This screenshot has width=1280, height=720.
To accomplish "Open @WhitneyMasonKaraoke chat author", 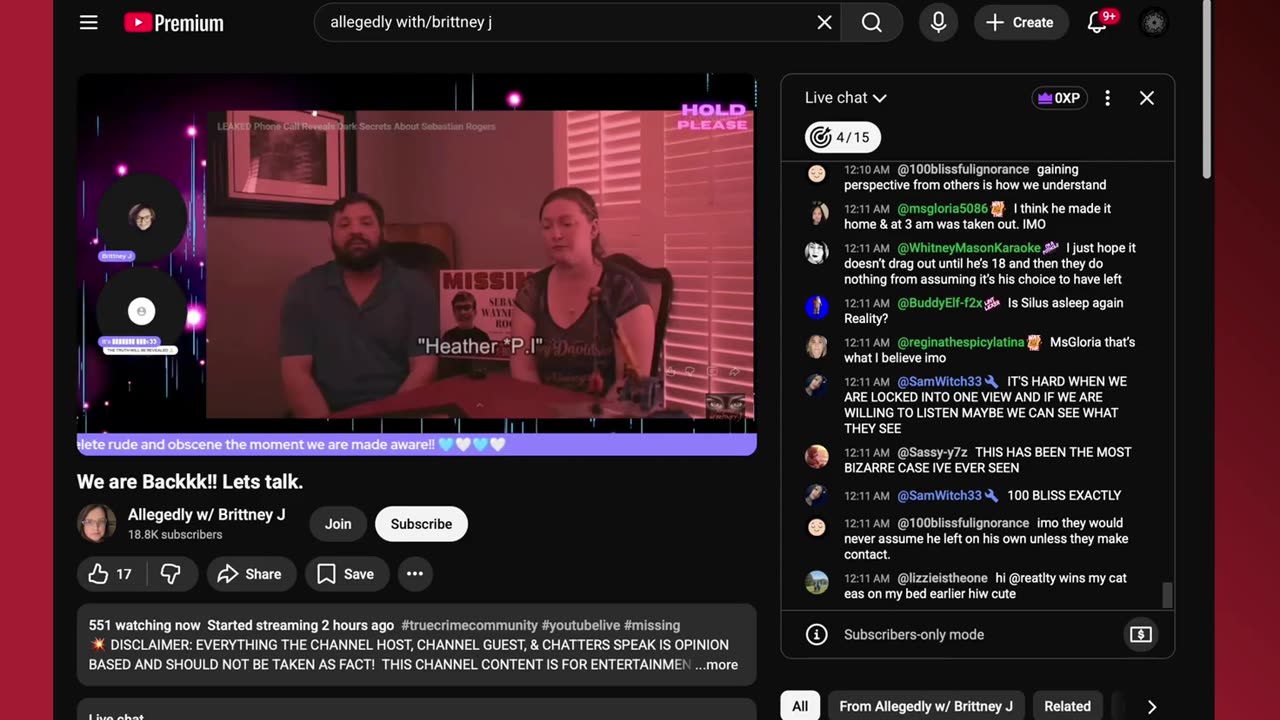I will coord(969,248).
